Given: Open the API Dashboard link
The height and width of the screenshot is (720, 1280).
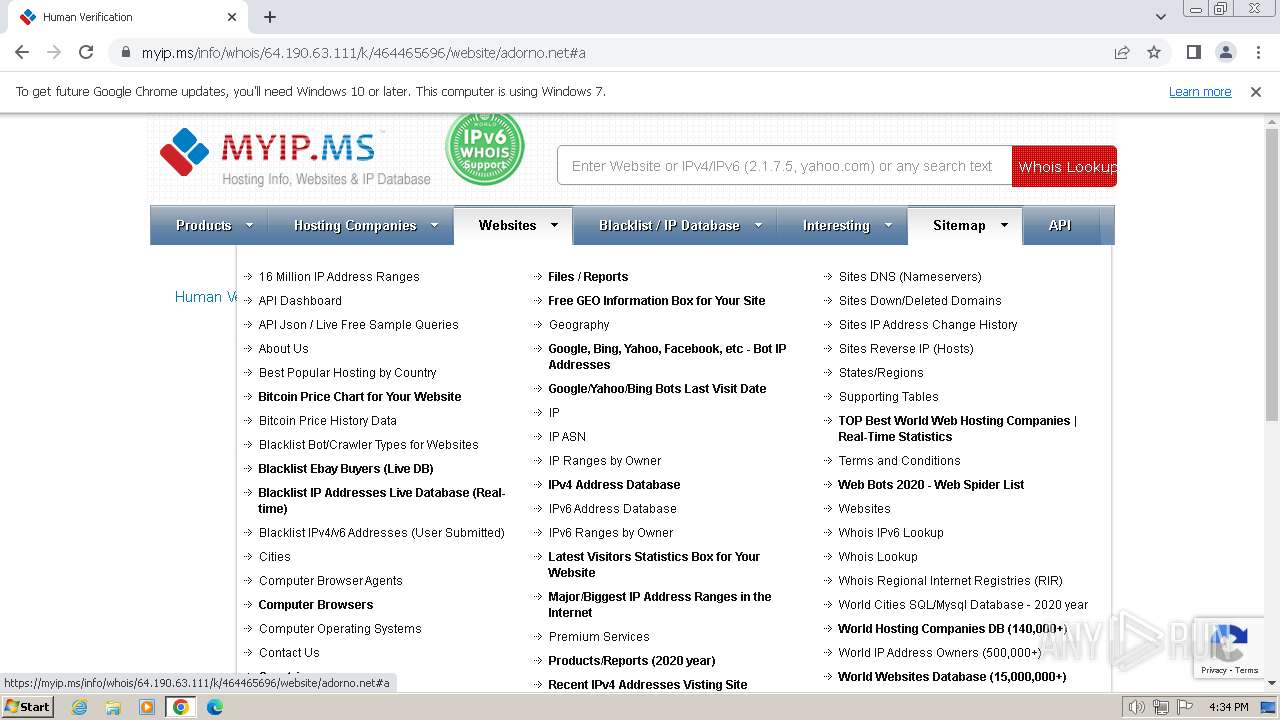Looking at the screenshot, I should click(x=300, y=301).
